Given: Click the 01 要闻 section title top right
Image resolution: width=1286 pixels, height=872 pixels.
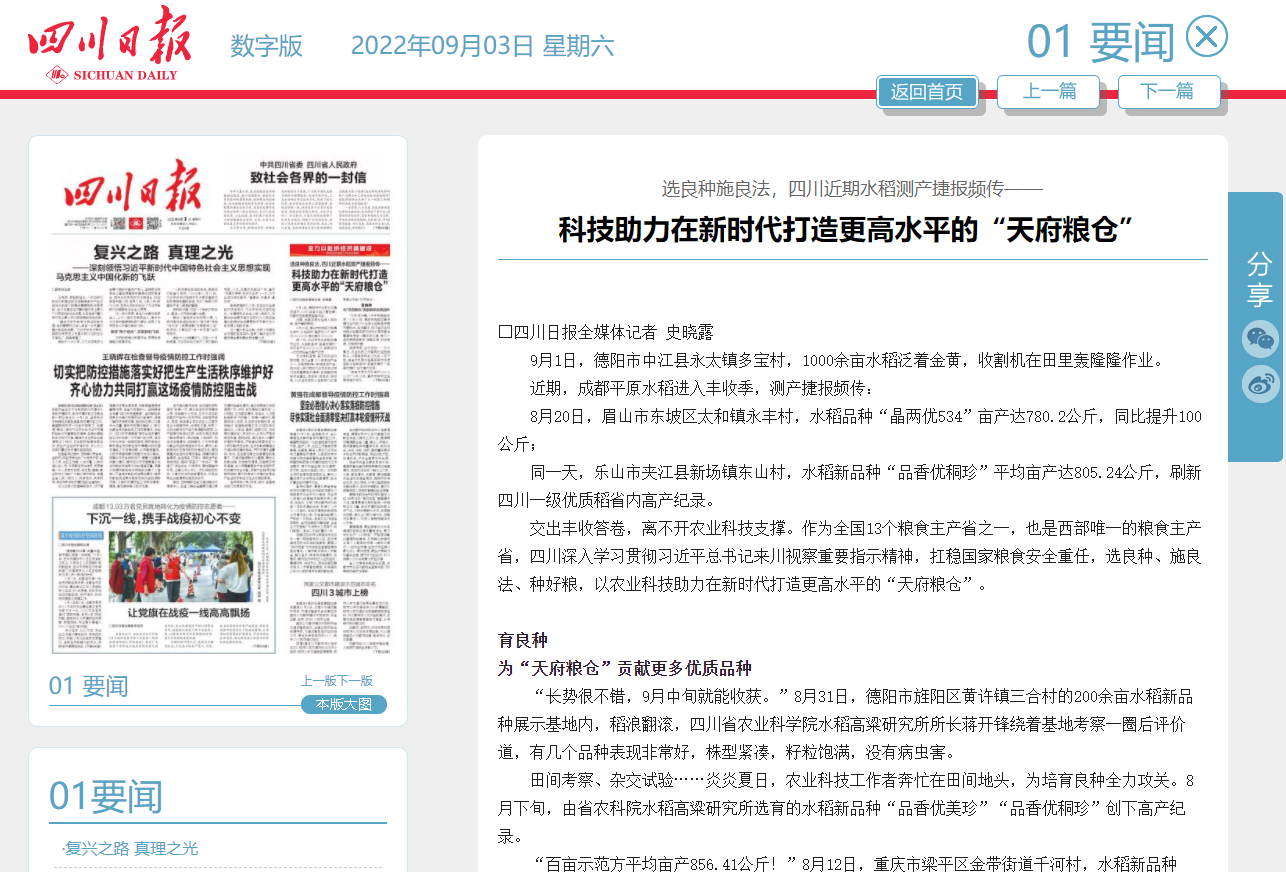Looking at the screenshot, I should tap(1101, 42).
